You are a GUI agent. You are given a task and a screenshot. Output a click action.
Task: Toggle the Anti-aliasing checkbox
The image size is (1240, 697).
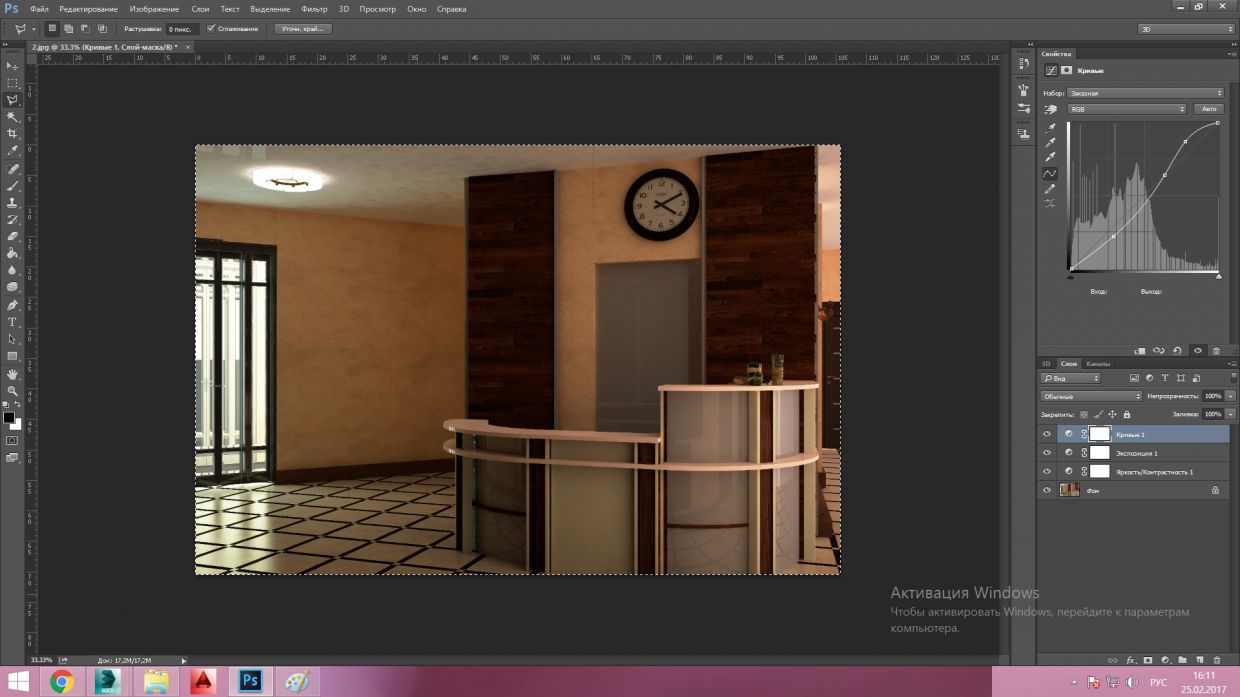(x=211, y=29)
